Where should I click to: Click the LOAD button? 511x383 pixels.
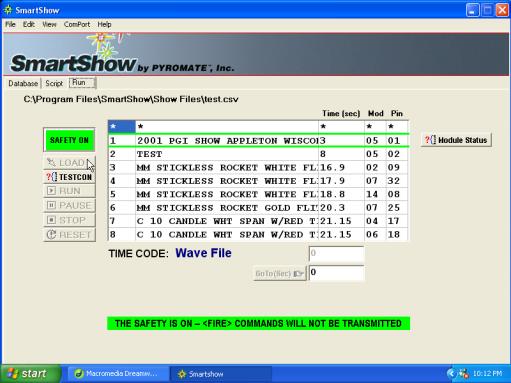(x=69, y=163)
